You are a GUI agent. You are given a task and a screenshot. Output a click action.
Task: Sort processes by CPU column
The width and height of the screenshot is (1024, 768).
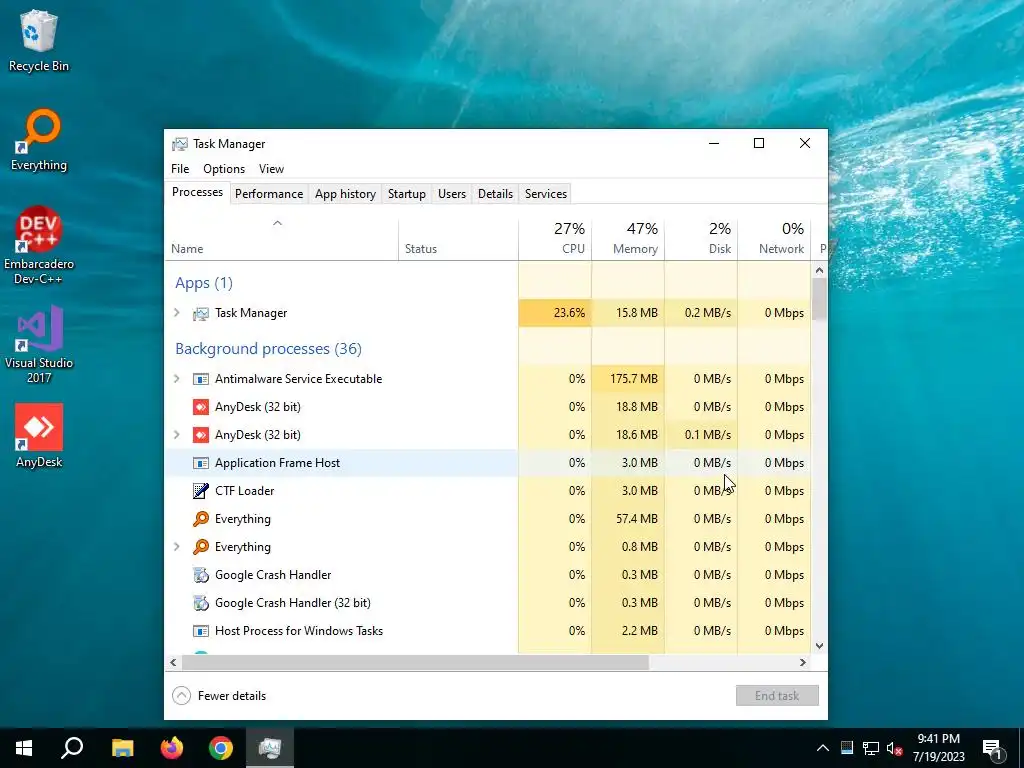(x=555, y=240)
